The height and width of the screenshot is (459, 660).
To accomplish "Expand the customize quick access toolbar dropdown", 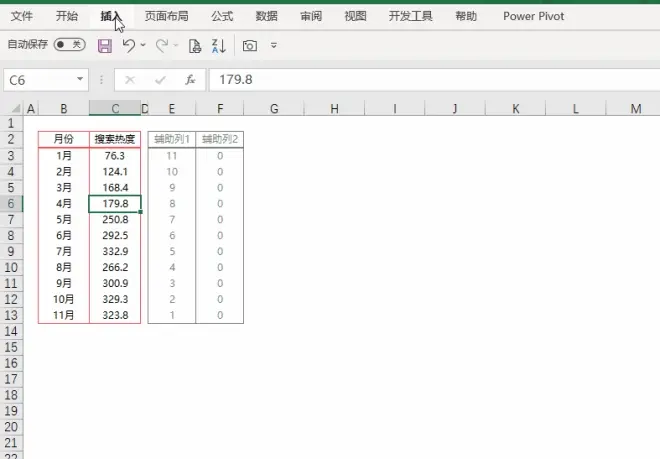I will [x=274, y=45].
